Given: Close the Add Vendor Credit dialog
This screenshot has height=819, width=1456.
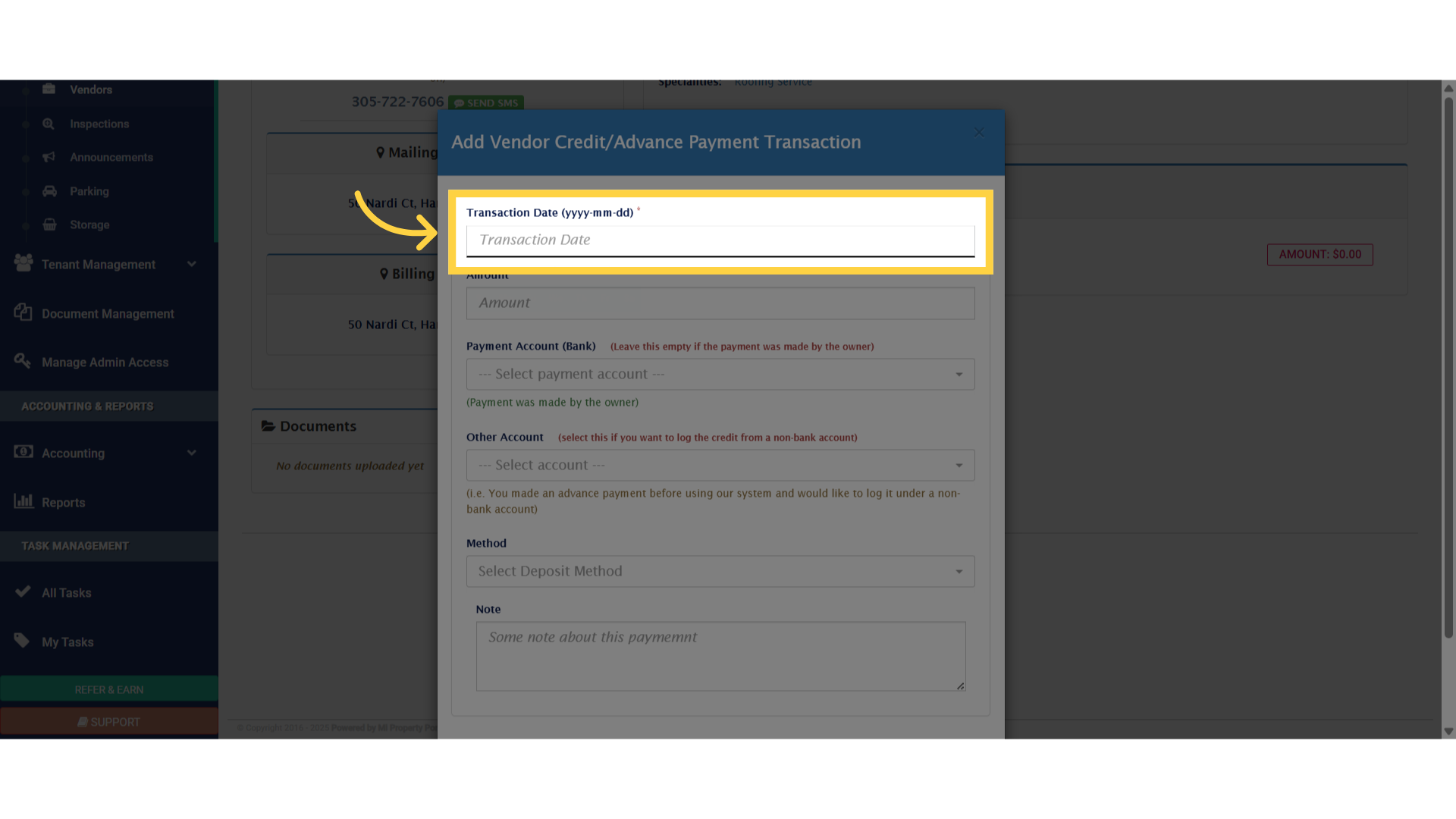Looking at the screenshot, I should point(979,133).
